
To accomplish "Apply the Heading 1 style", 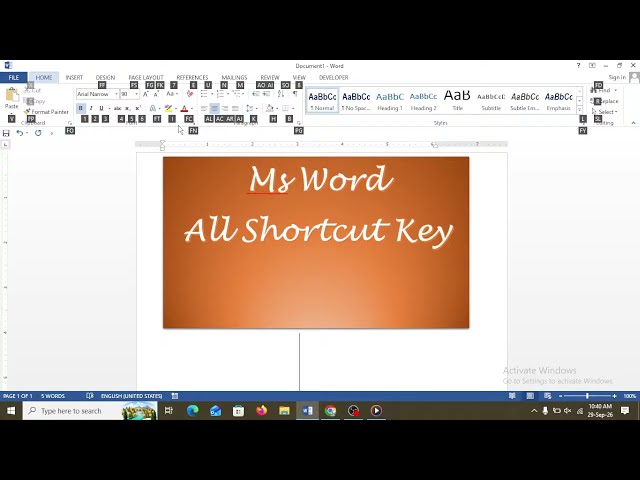I will (390, 100).
